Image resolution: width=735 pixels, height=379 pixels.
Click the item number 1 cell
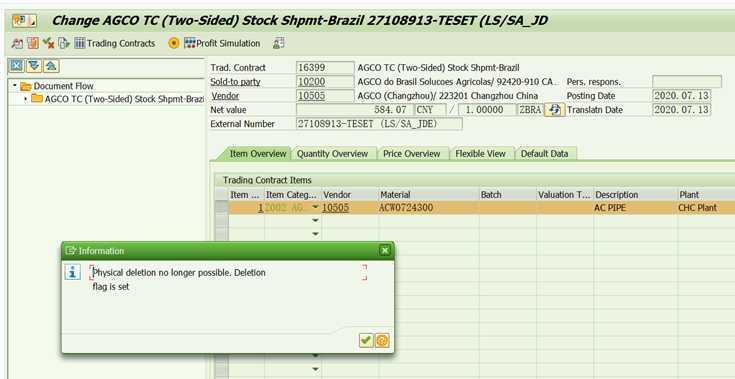click(247, 208)
